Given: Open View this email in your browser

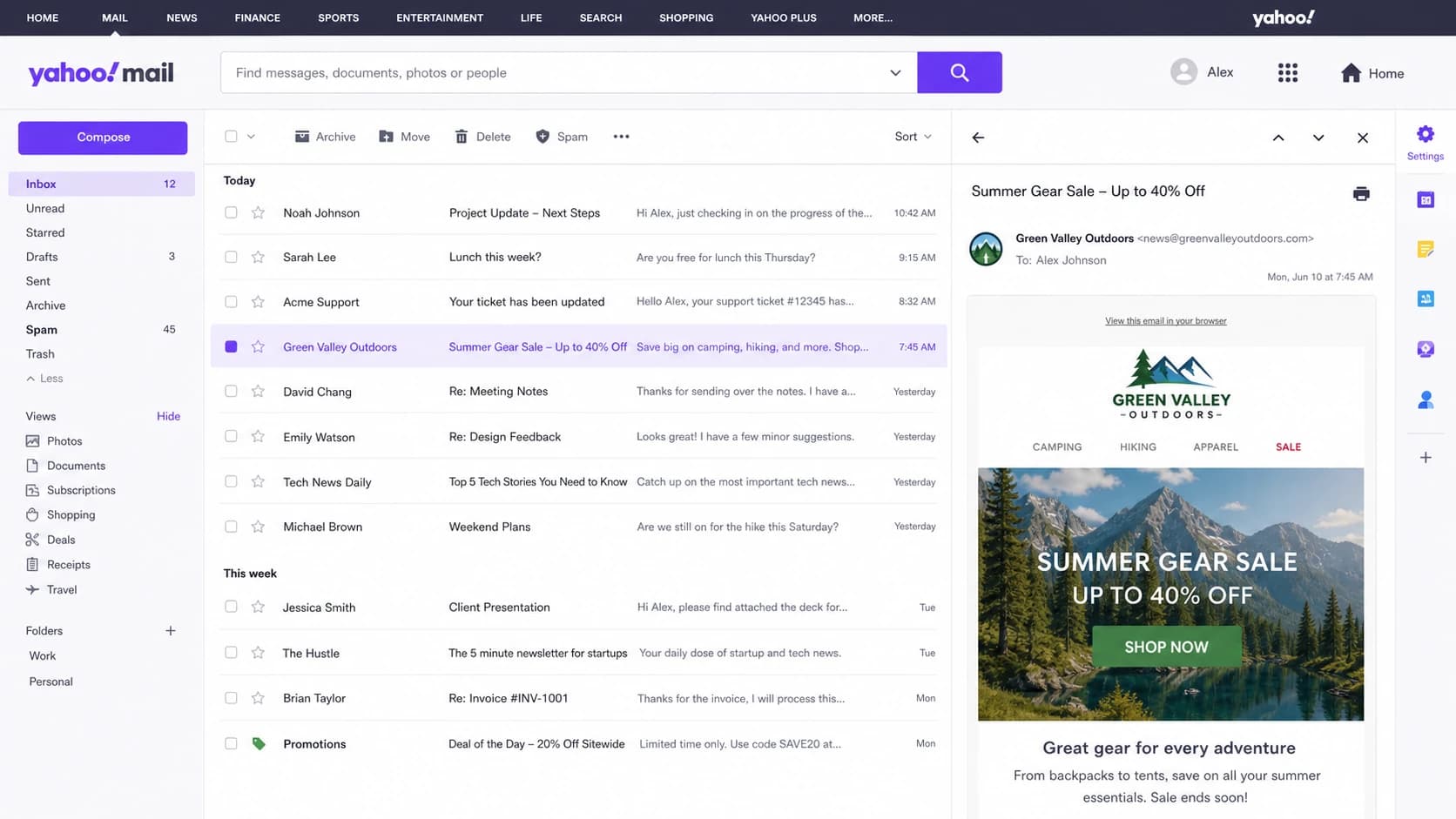Looking at the screenshot, I should pos(1165,321).
